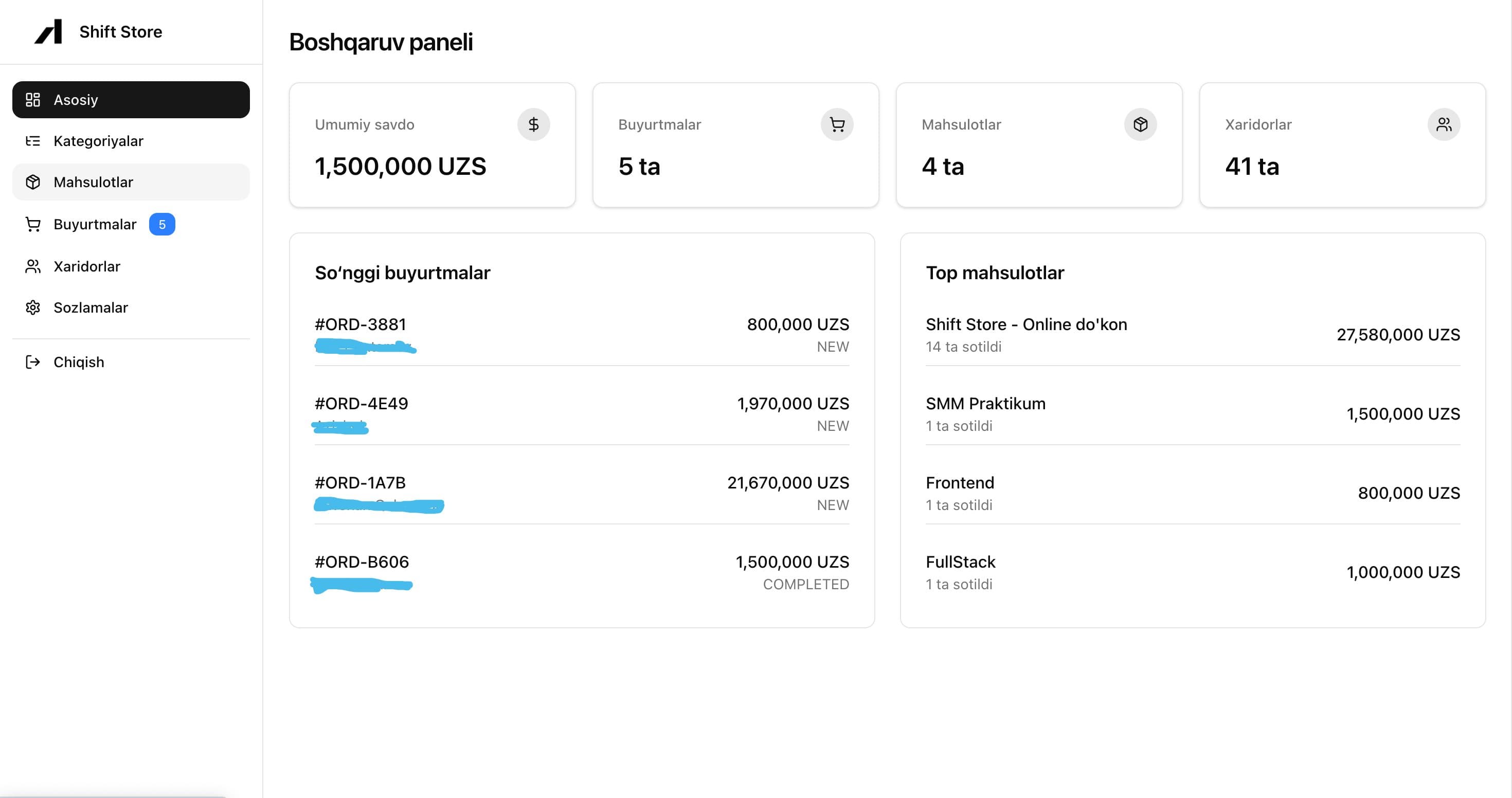Click the users icon in Xaridorlar card

(x=1443, y=124)
